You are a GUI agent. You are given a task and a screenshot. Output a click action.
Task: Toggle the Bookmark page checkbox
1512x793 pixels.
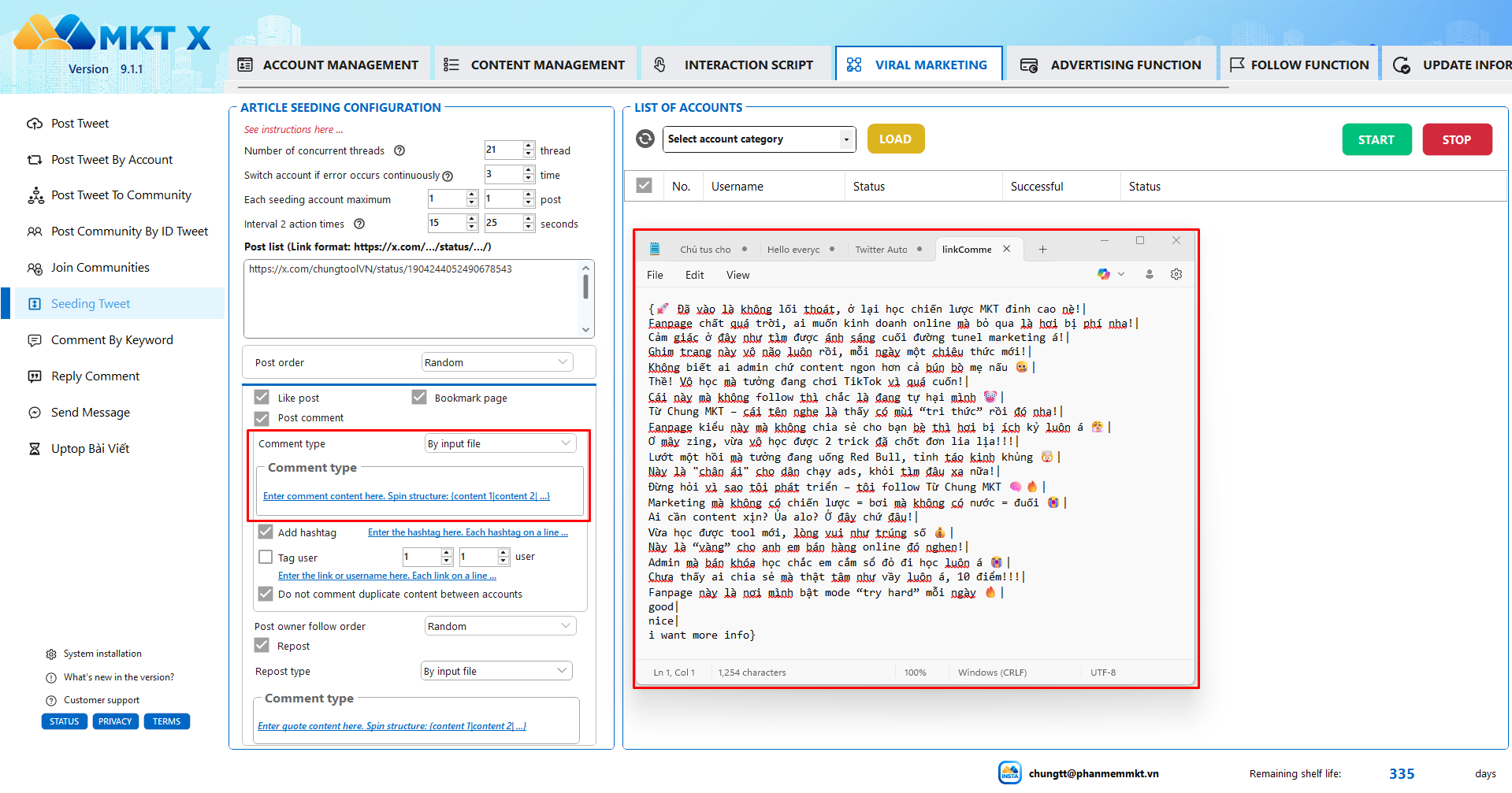coord(419,398)
